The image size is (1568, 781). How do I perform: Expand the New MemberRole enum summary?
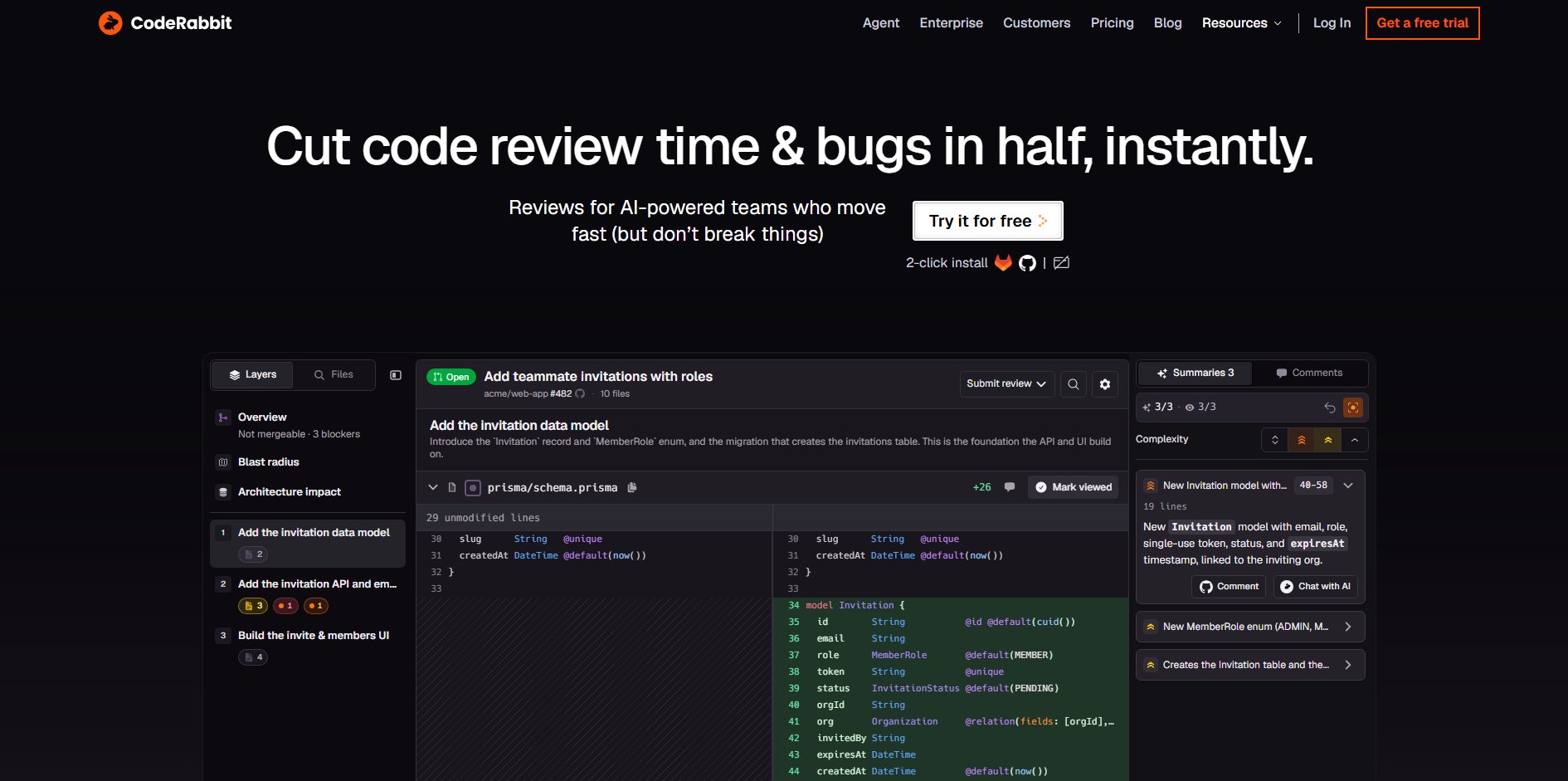pyautogui.click(x=1348, y=627)
